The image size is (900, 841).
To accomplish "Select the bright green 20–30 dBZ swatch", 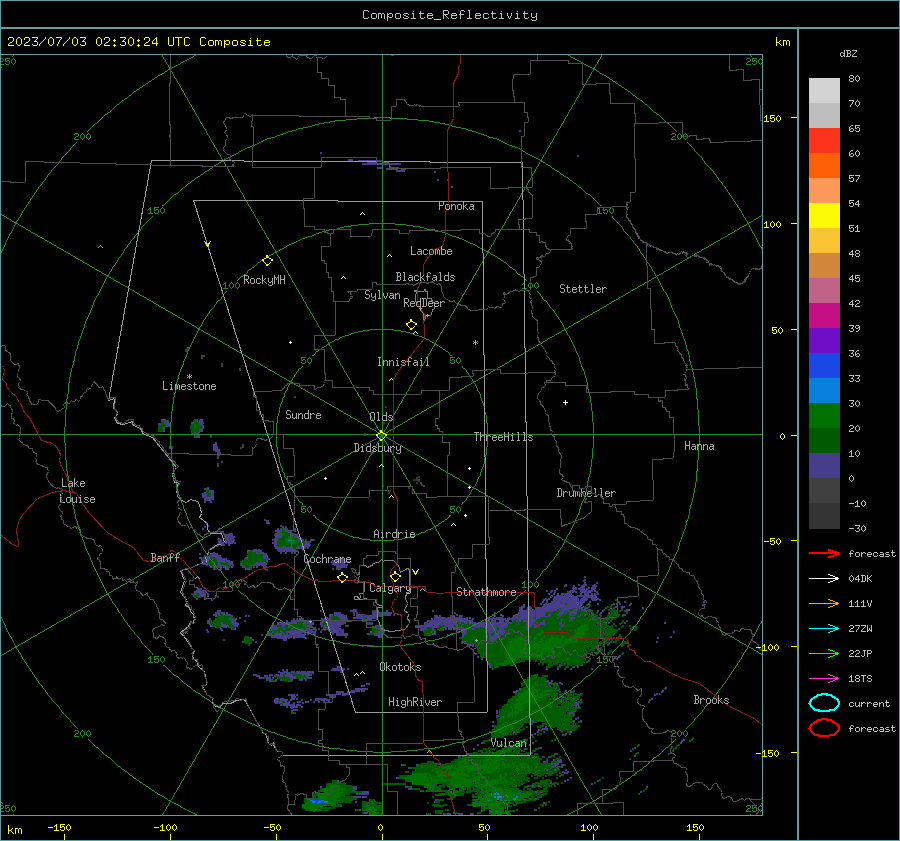I will 824,416.
